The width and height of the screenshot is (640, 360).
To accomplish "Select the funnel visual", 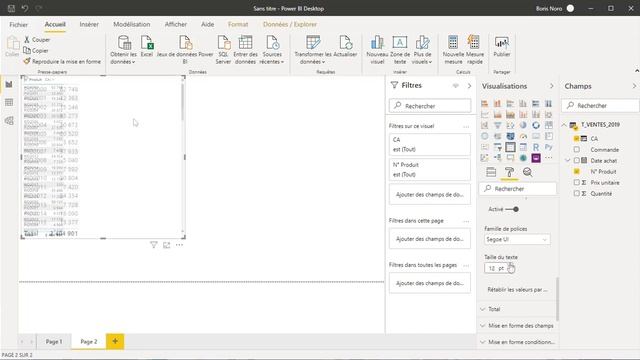I will tap(497, 125).
